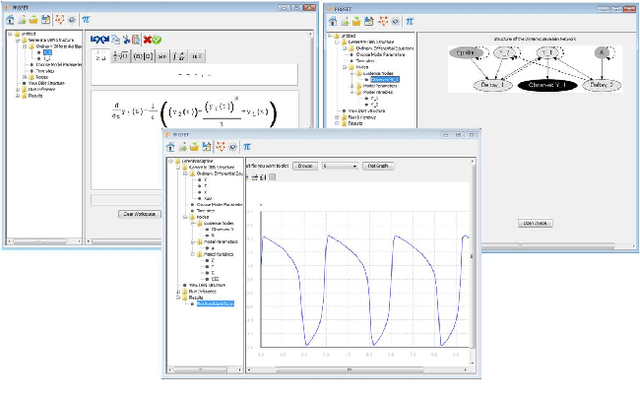Click the blue pi icon in the left window toolbar
The height and width of the screenshot is (410, 640).
86,20
